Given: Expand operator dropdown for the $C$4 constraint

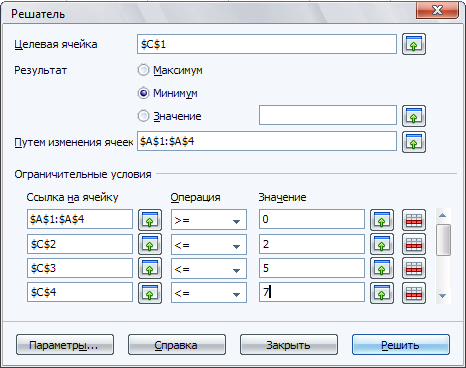Looking at the screenshot, I should pos(209,293).
